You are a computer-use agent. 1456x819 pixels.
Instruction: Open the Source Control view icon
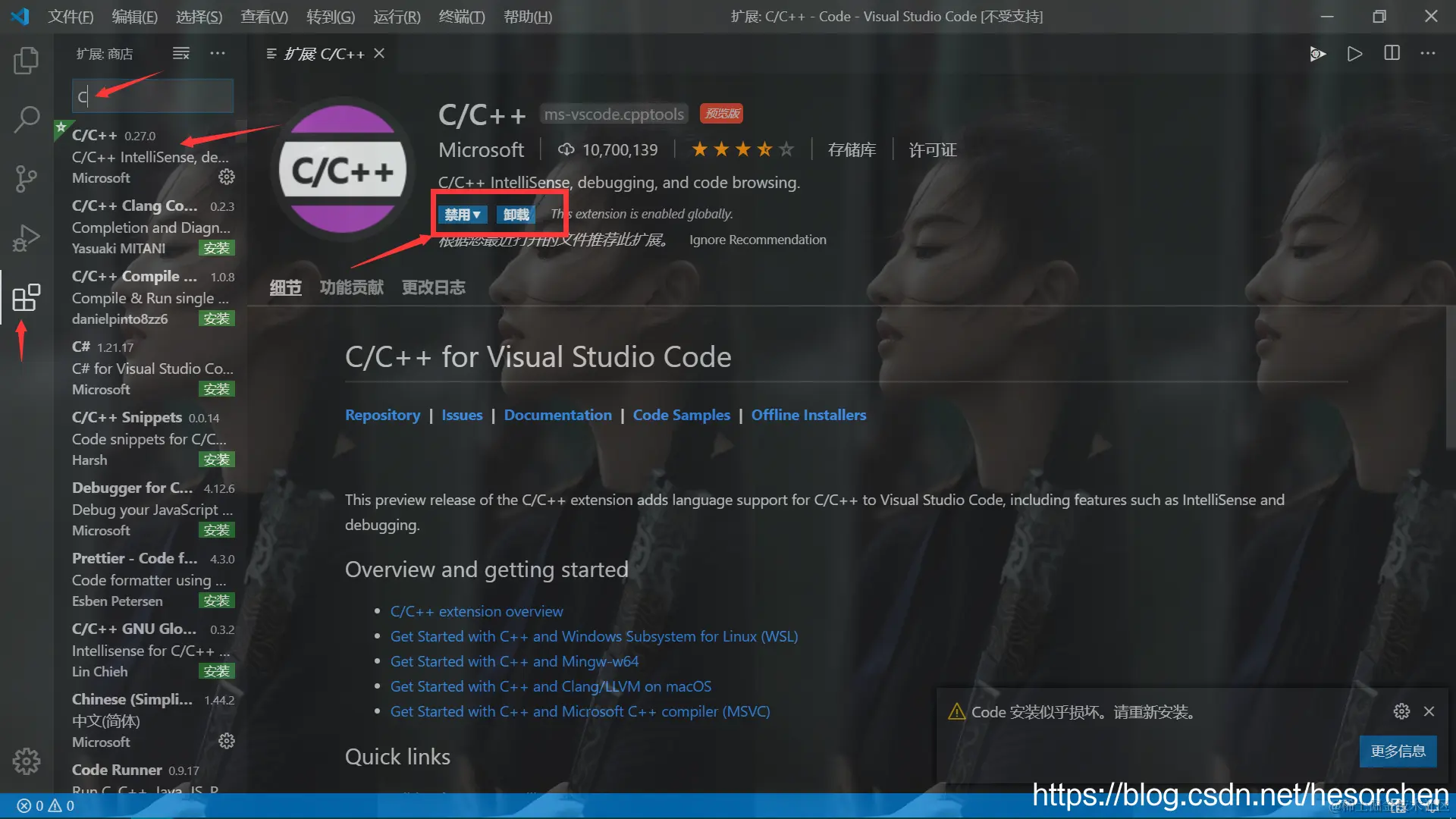point(26,178)
